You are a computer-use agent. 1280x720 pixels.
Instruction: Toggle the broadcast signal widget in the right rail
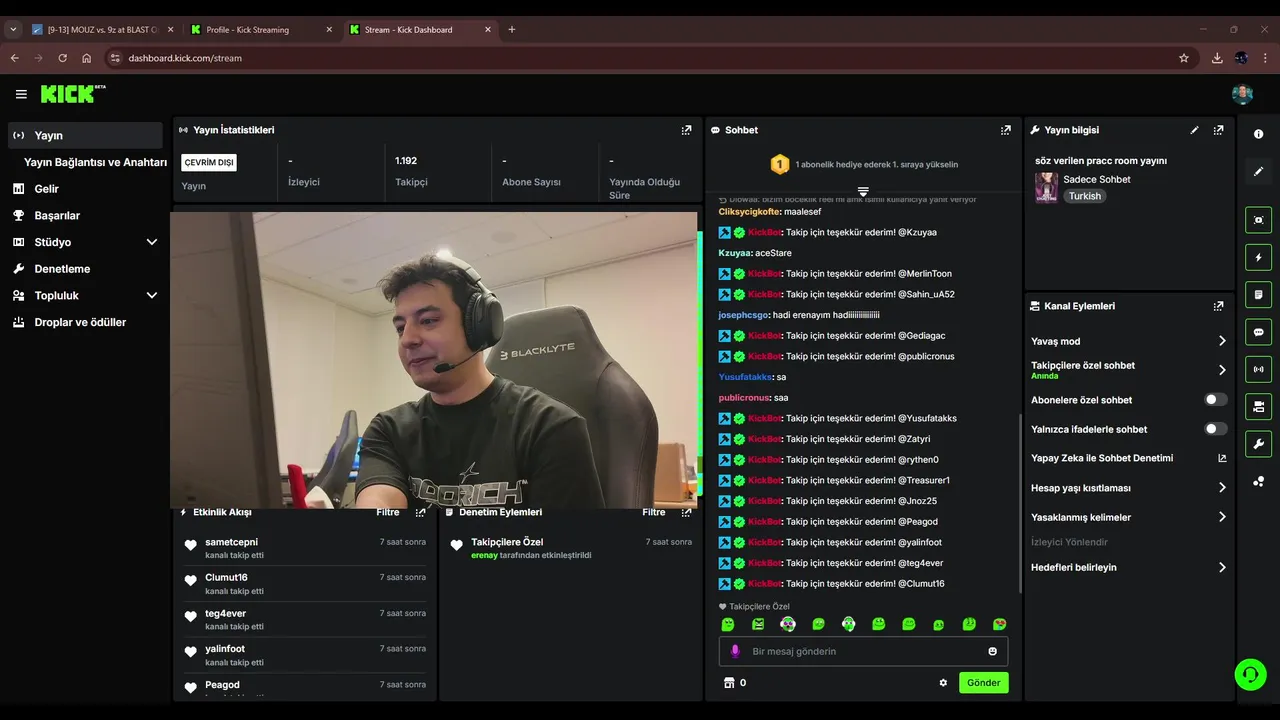[1258, 369]
